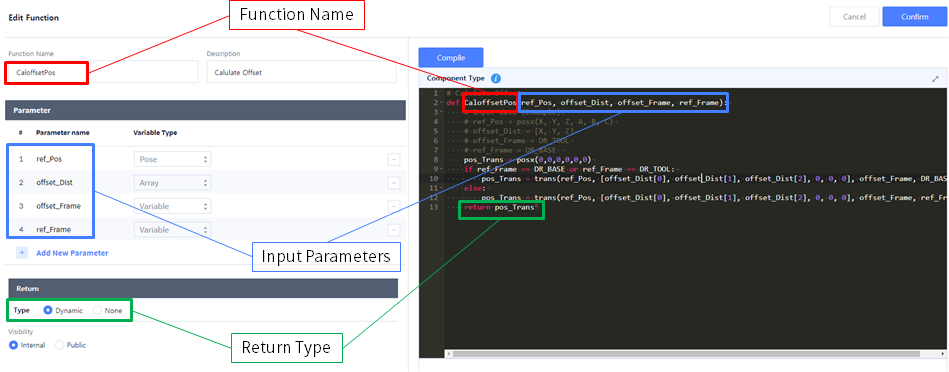Delete the offset_Frame parameter row

[x=394, y=206]
